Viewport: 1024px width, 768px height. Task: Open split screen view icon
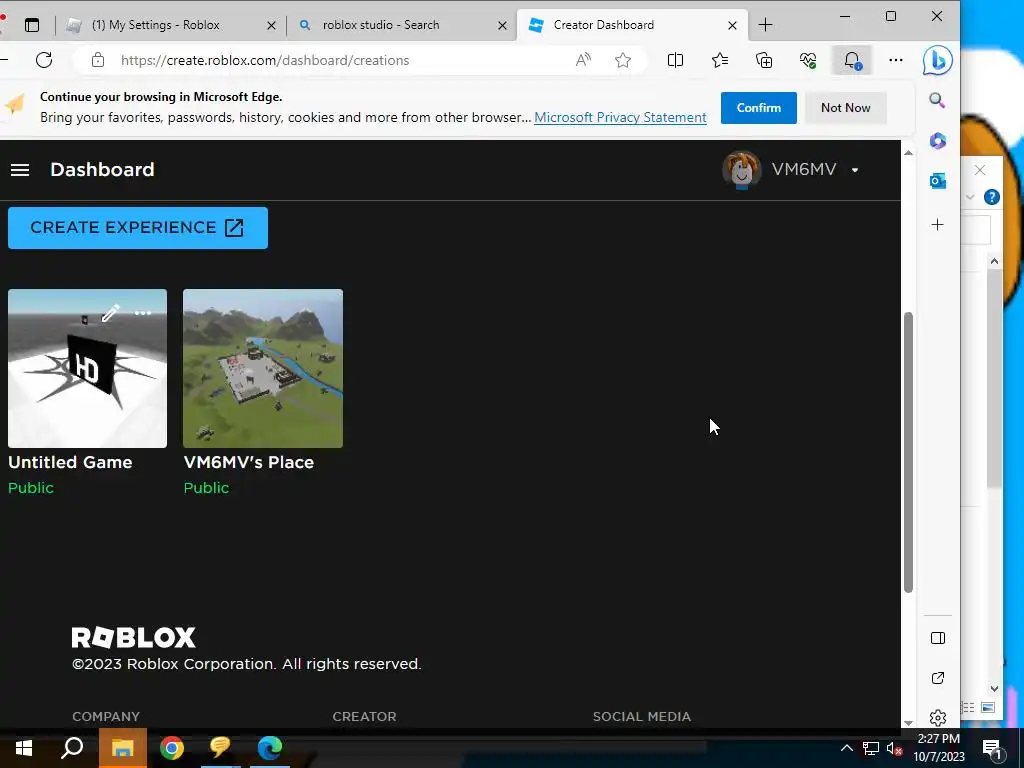[675, 60]
